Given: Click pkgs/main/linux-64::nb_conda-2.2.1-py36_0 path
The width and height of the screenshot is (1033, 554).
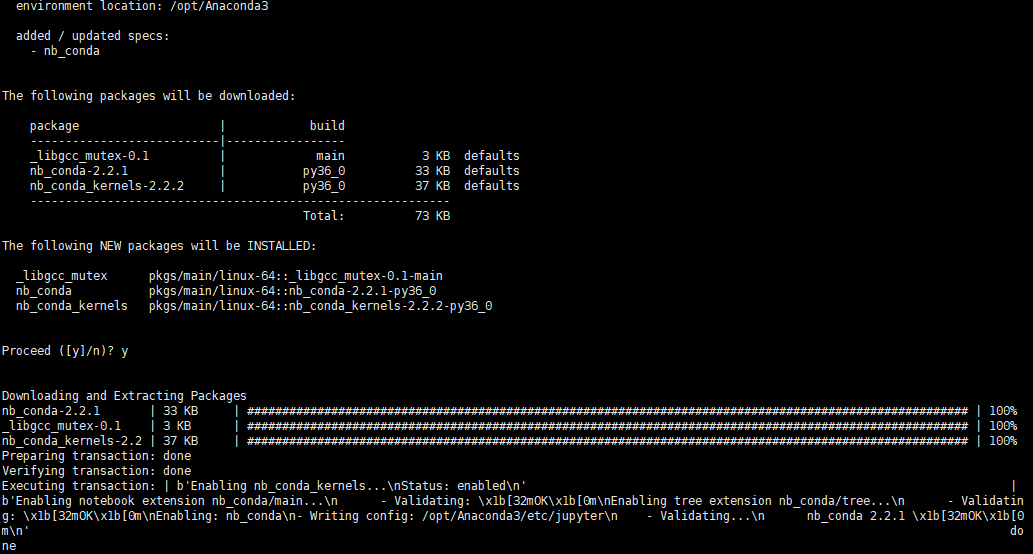Looking at the screenshot, I should tap(292, 291).
